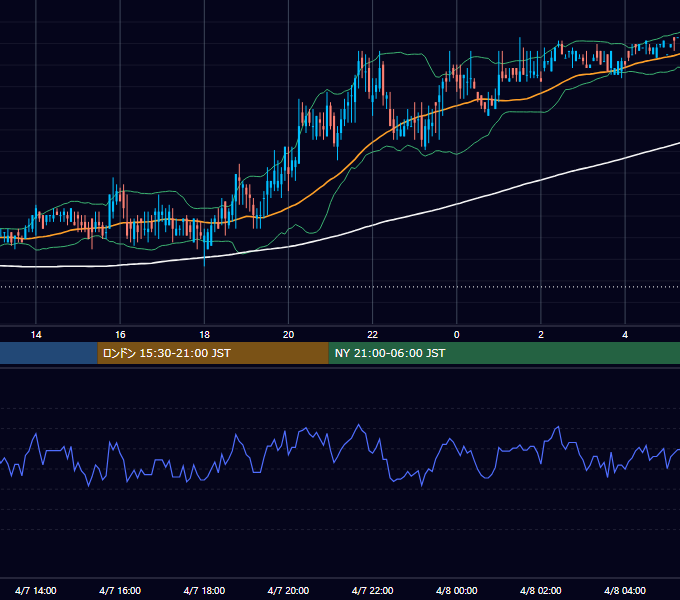Viewport: 680px width, 600px height.
Task: Click the '4/8 00:00' date label
Action: [x=456, y=590]
